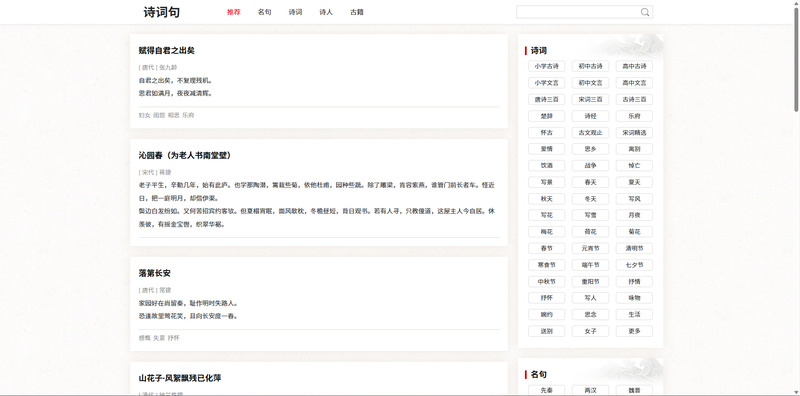Pick the 饮酒 theme button
The image size is (800, 396).
(x=546, y=165)
